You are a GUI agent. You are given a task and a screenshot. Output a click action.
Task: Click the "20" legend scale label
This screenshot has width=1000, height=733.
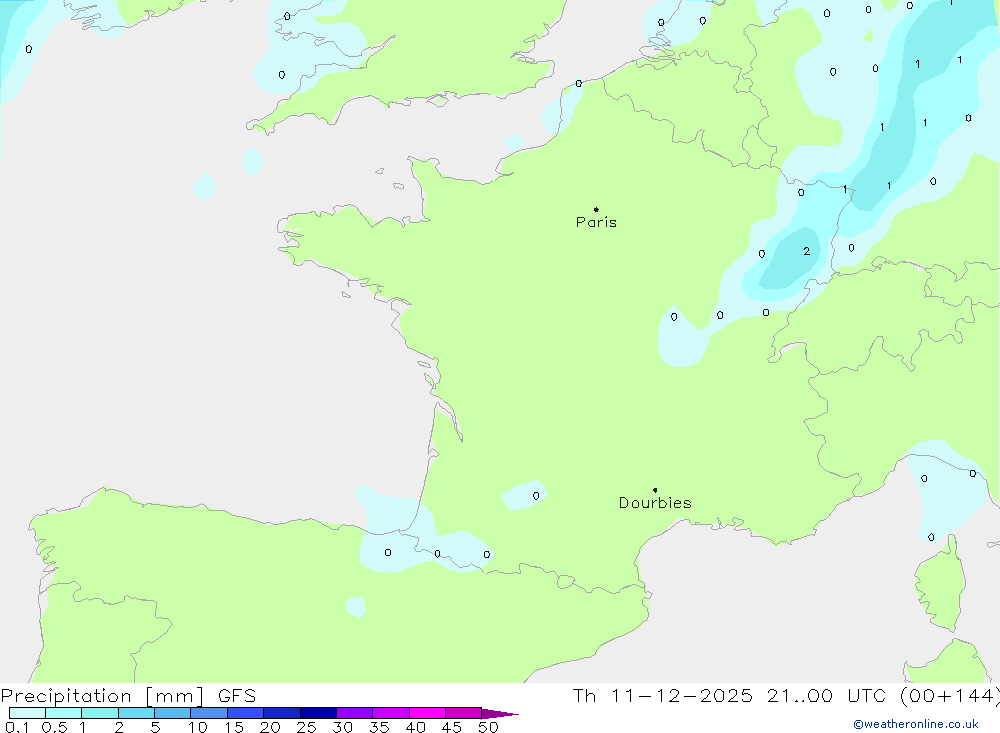tap(270, 727)
